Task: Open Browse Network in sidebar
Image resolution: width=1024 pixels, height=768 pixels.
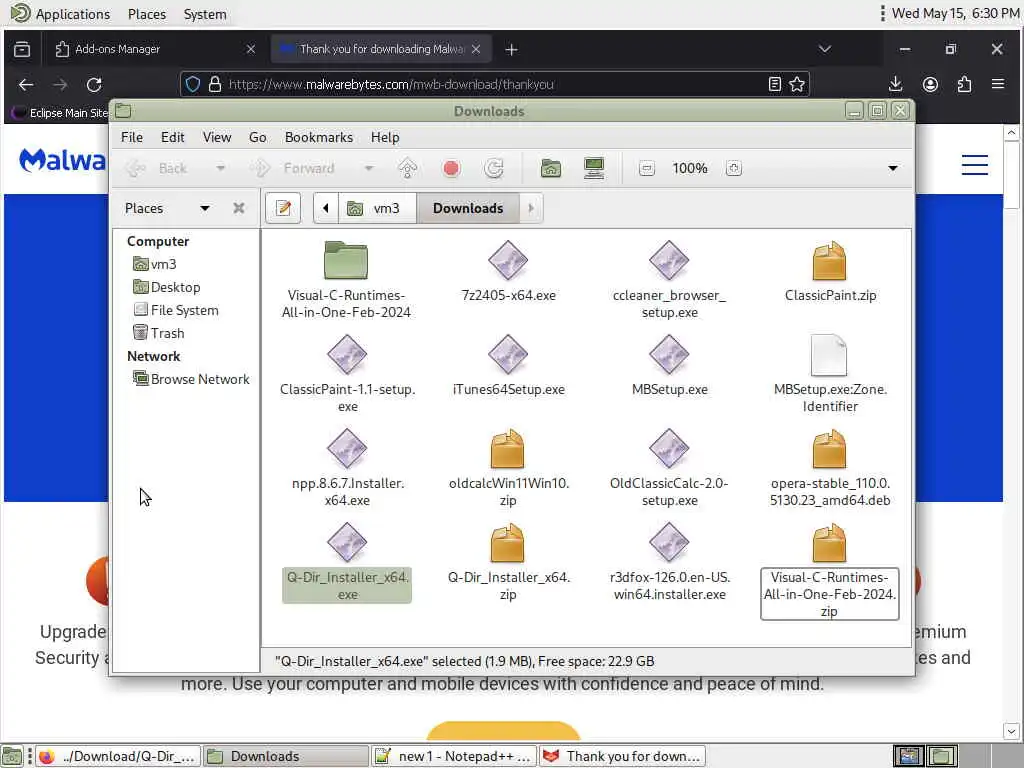Action: pyautogui.click(x=191, y=379)
